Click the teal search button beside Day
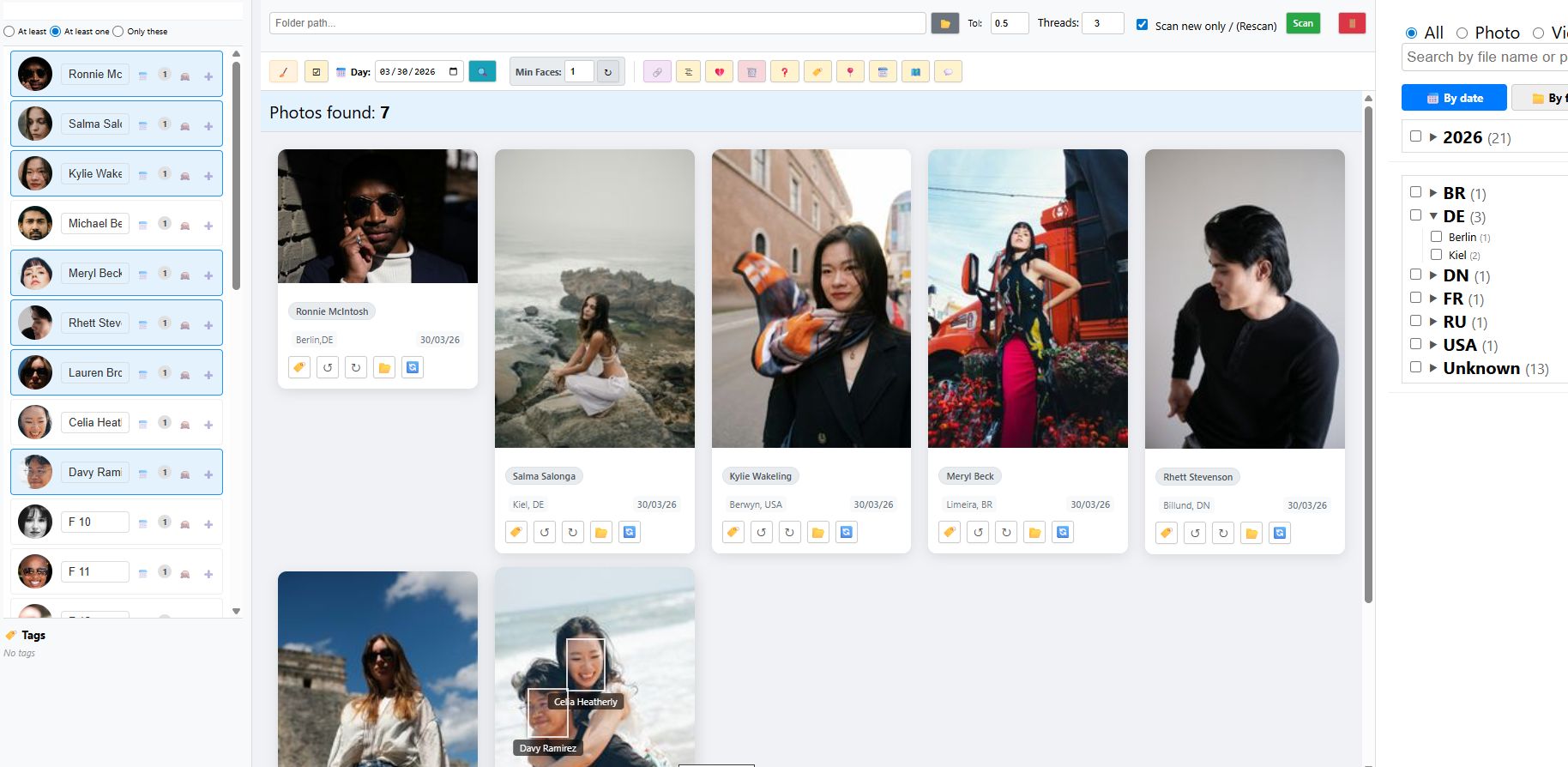The height and width of the screenshot is (767, 1568). pyautogui.click(x=482, y=72)
